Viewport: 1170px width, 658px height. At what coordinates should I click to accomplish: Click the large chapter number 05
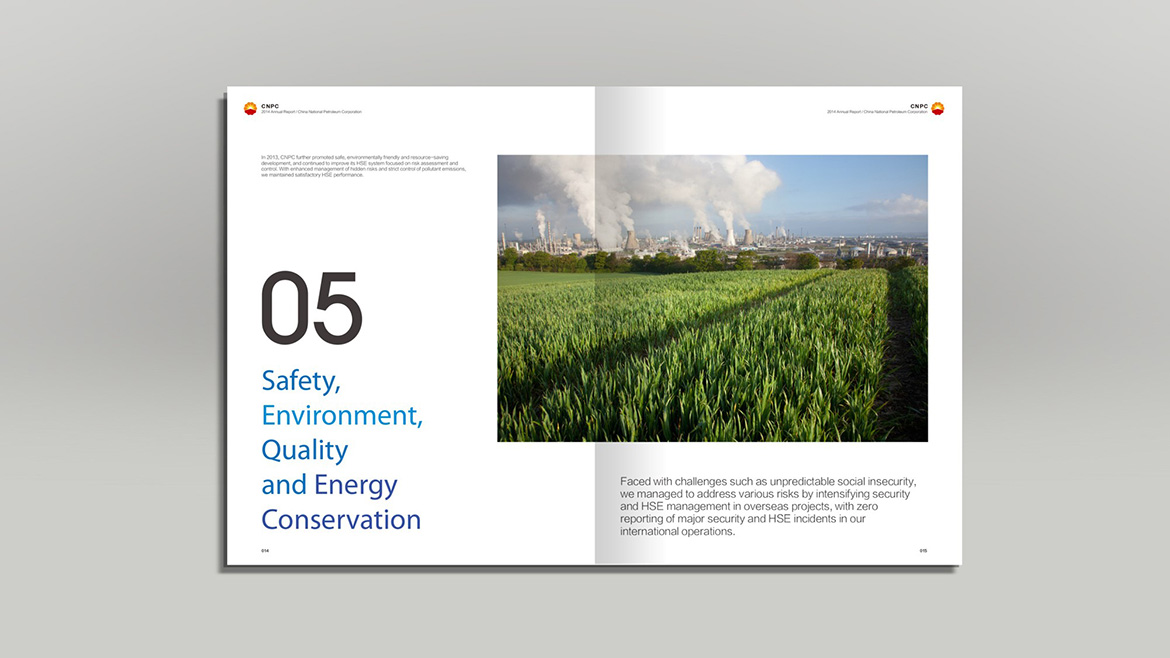311,309
